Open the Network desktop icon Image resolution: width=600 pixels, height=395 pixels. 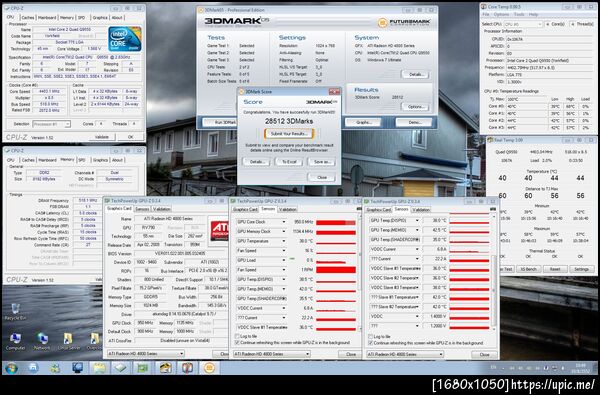[x=42, y=340]
